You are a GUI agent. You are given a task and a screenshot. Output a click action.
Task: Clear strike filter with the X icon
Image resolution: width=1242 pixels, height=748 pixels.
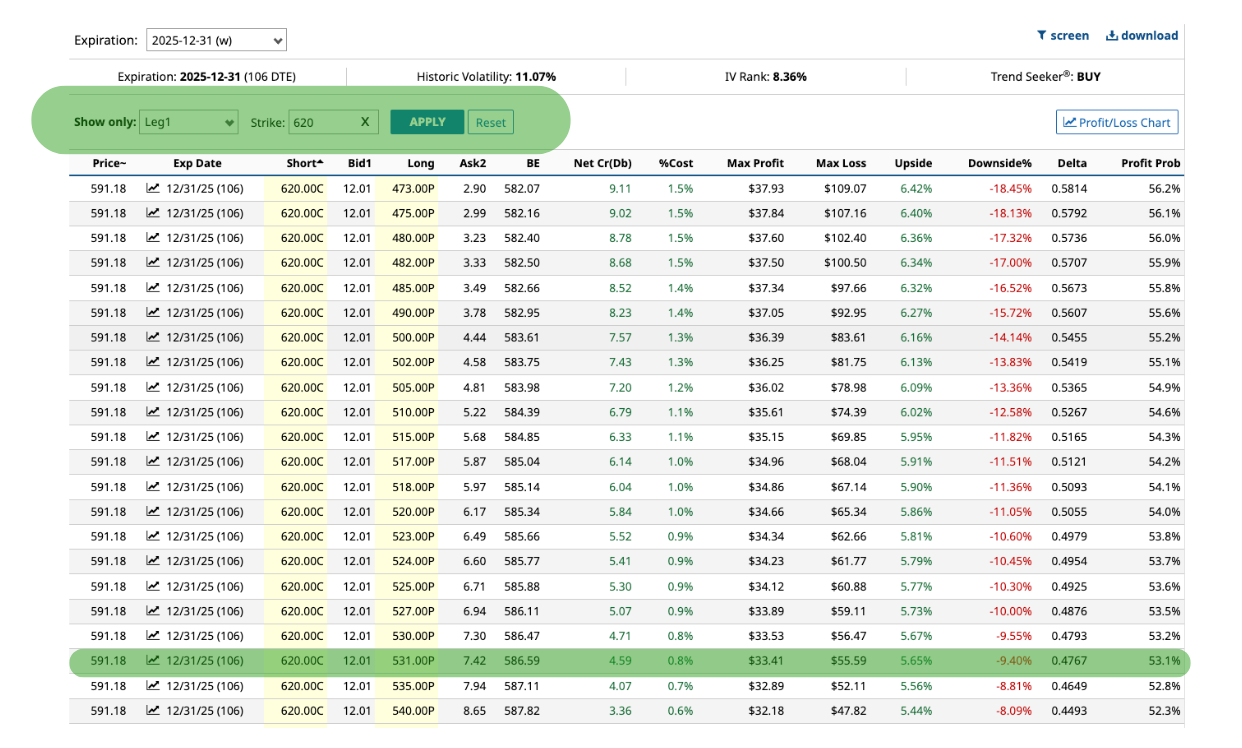click(x=365, y=122)
